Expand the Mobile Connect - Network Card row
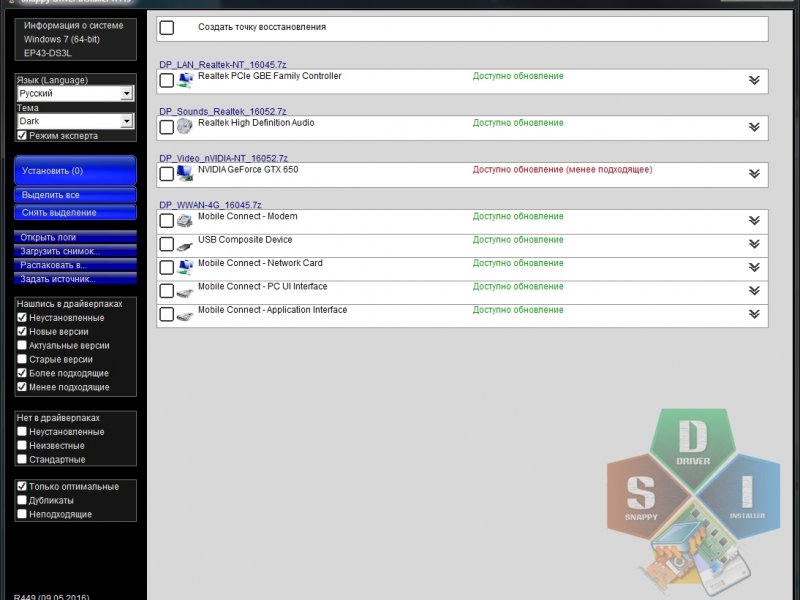This screenshot has height=600, width=800. (754, 267)
